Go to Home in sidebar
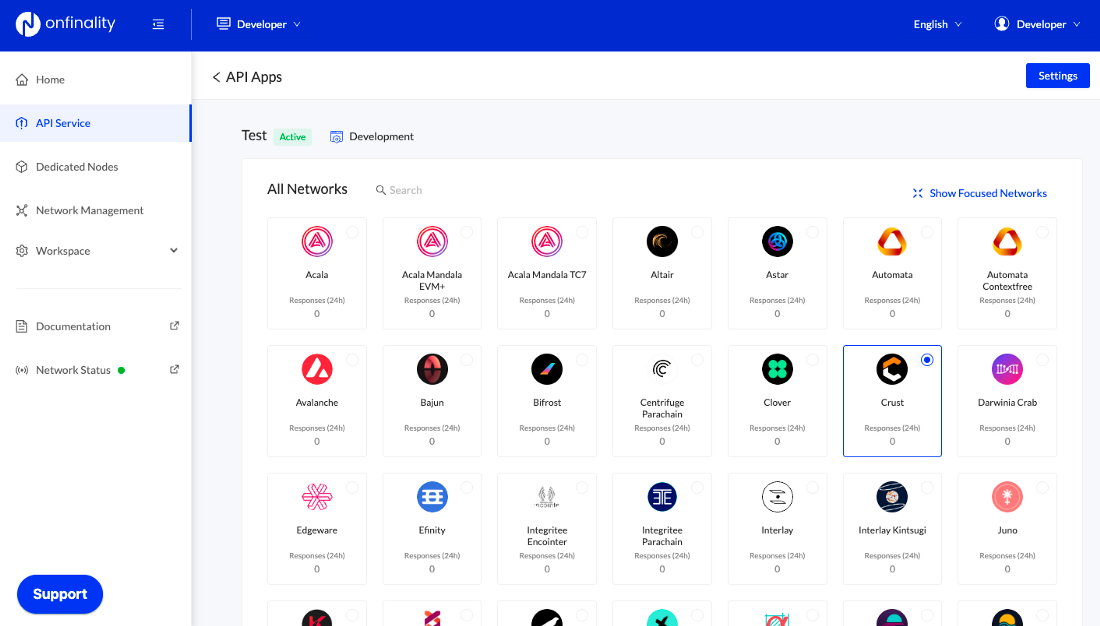 point(95,79)
